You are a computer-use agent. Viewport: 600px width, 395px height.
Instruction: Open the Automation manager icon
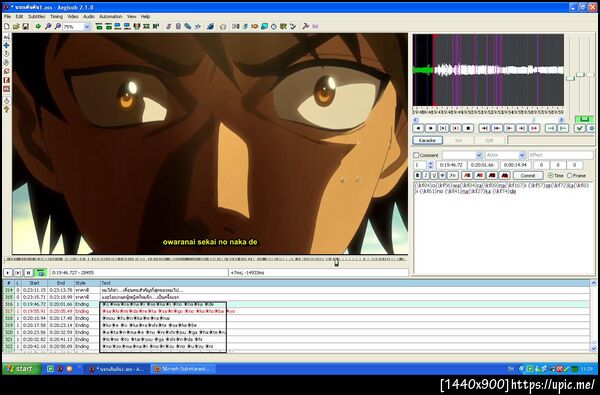tap(210, 26)
